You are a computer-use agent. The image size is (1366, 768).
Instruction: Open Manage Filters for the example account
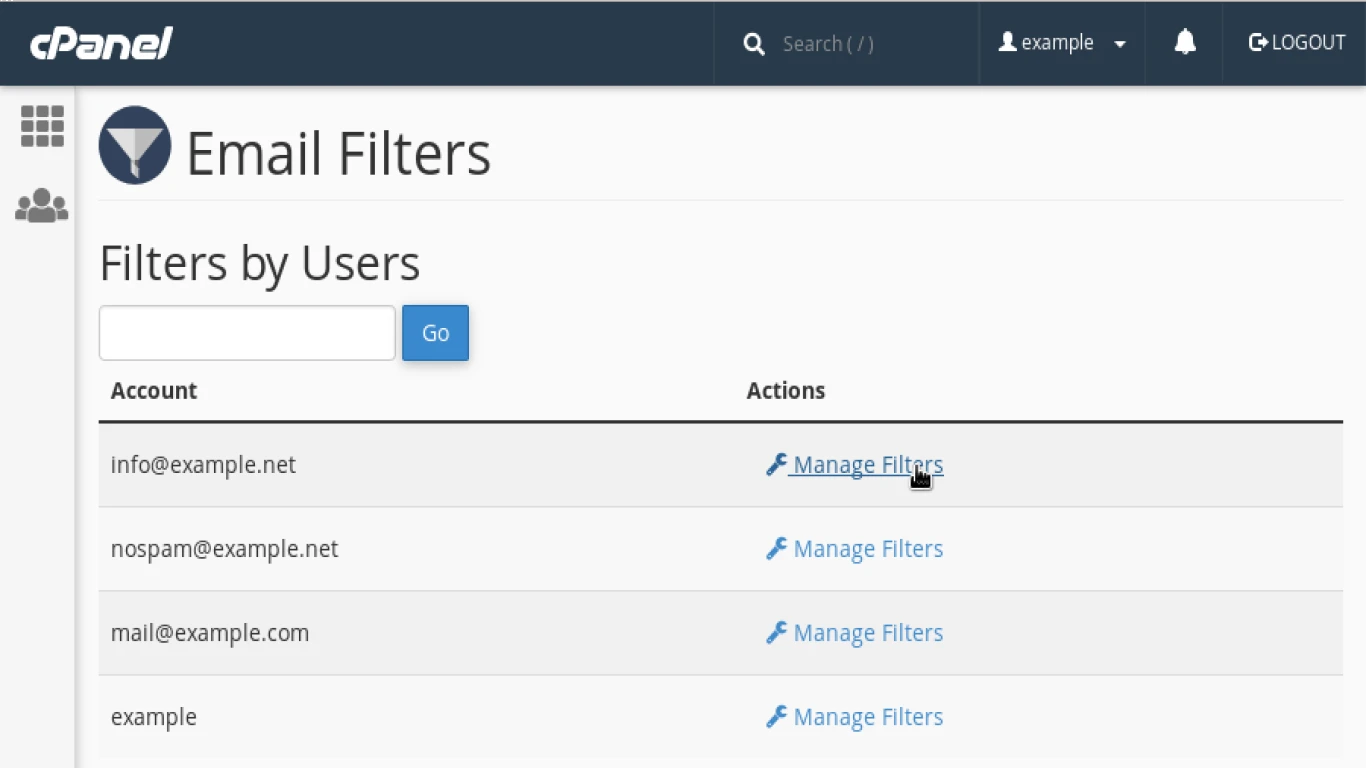tap(868, 717)
